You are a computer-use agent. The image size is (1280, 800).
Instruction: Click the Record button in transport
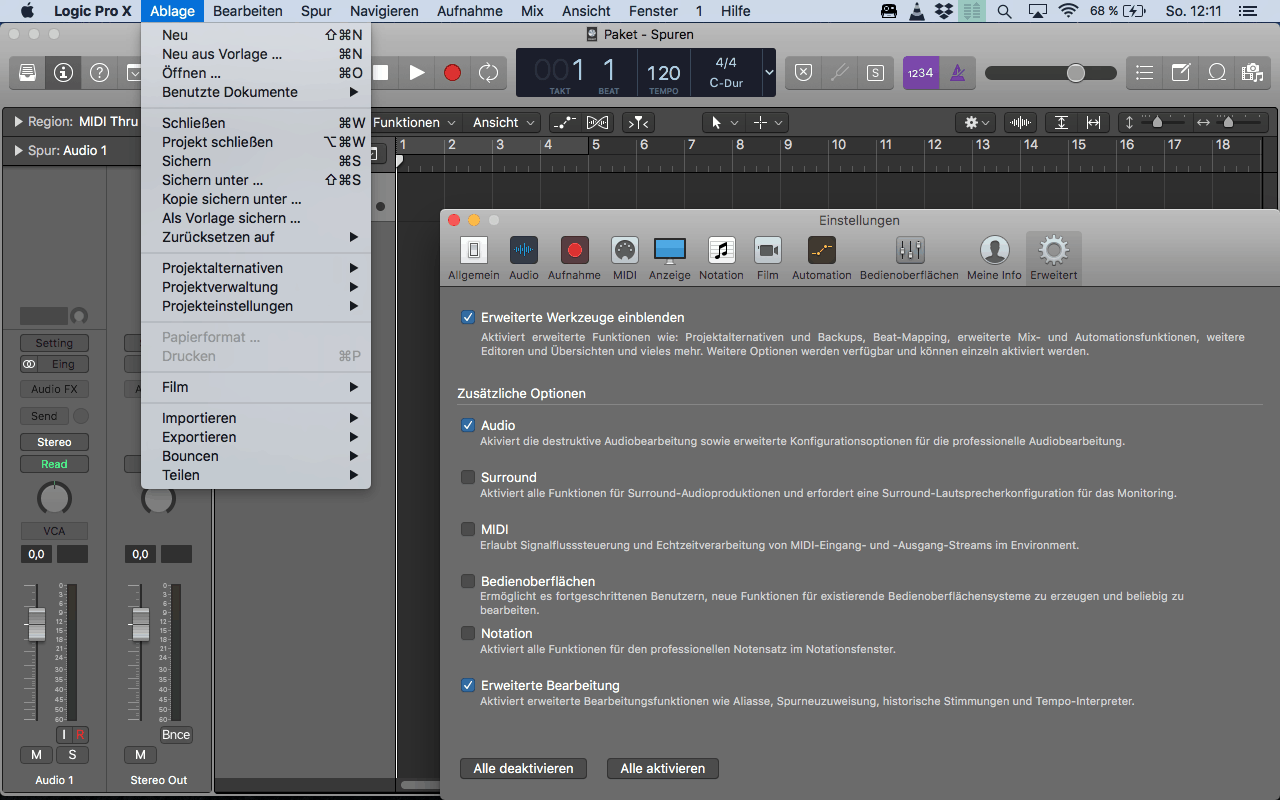452,73
